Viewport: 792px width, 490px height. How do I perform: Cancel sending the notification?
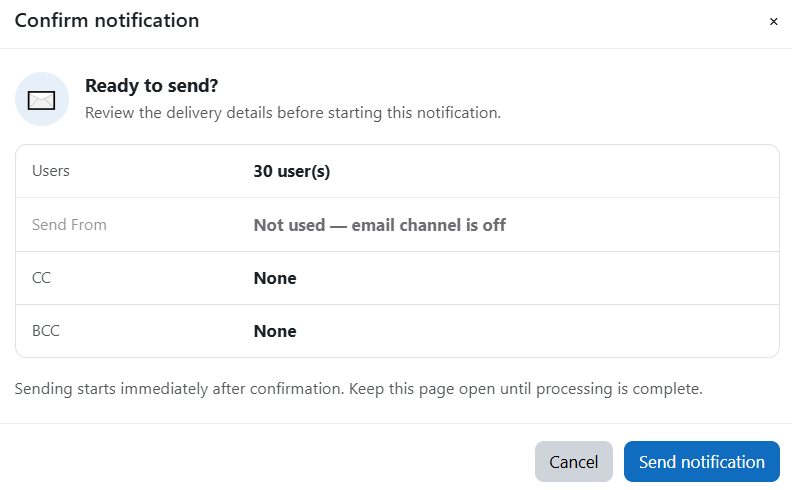[574, 462]
